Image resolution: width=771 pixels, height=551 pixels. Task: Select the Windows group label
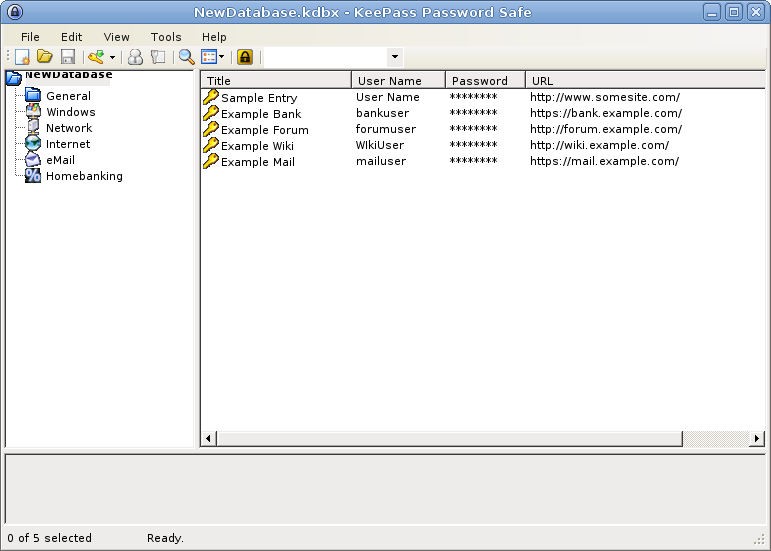[x=71, y=112]
